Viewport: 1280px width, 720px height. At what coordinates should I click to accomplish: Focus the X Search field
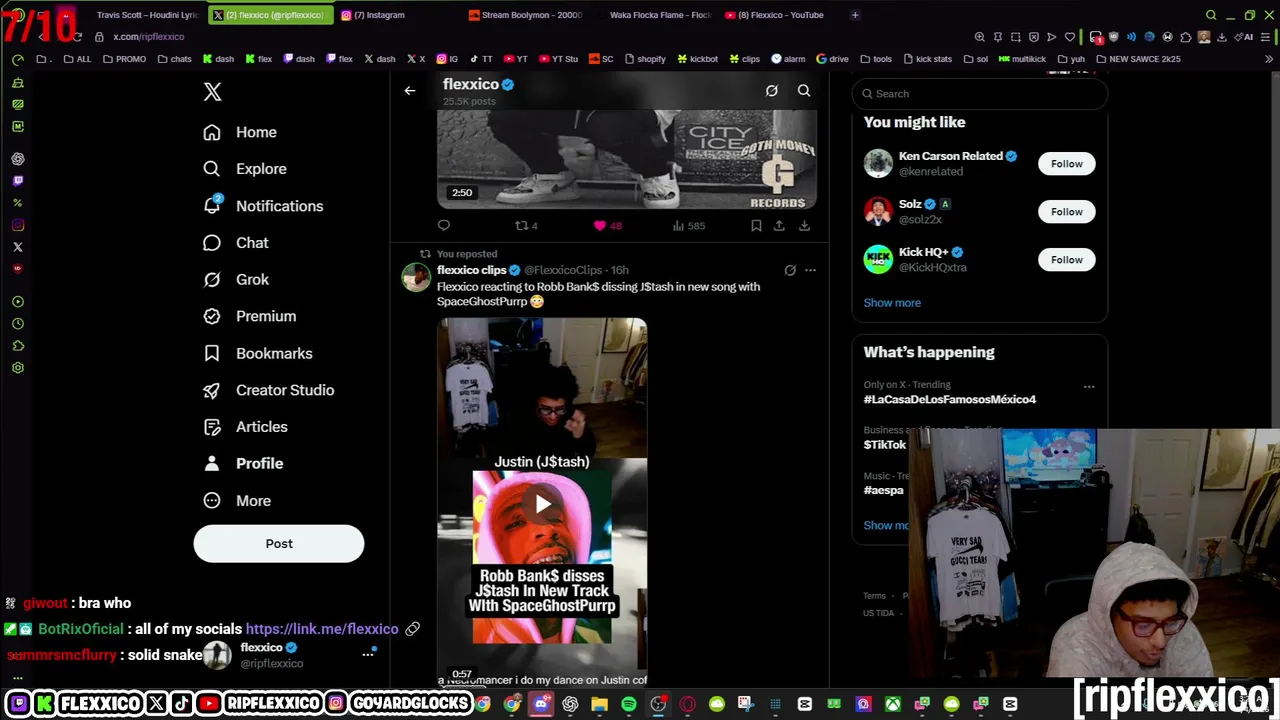click(x=980, y=94)
